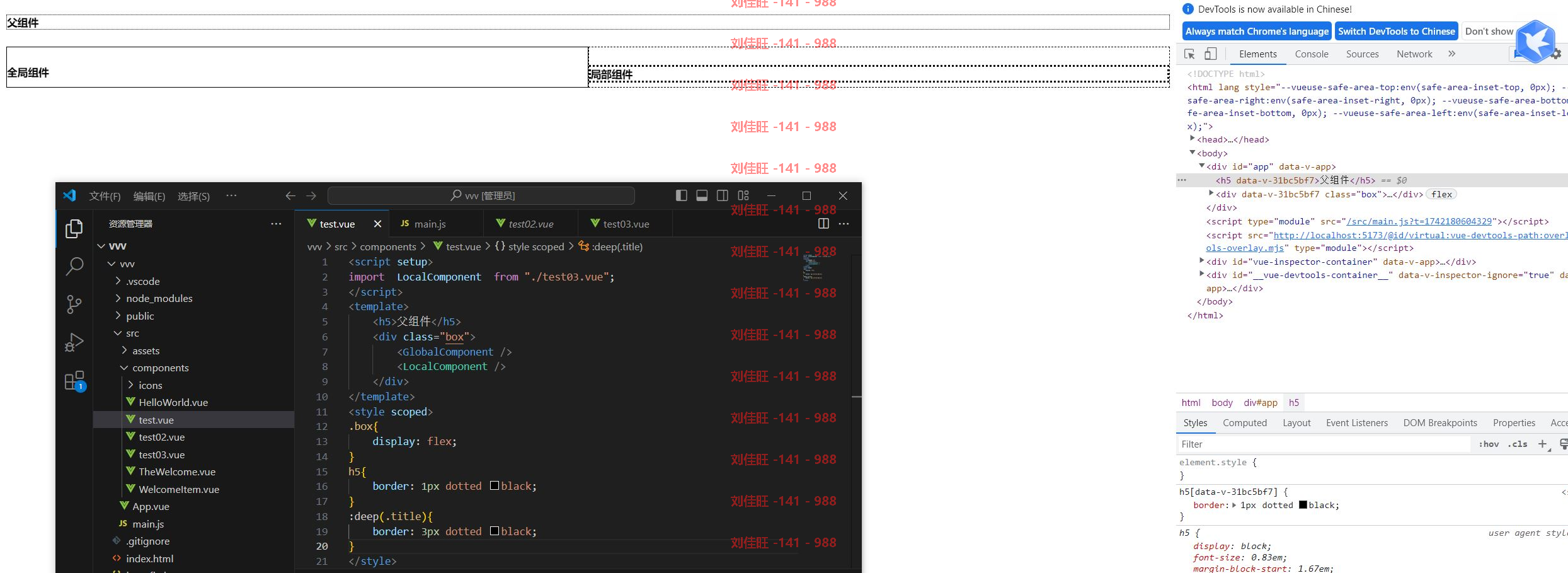The width and height of the screenshot is (1568, 573).
Task: Expand the node_modules folder
Action: (x=118, y=298)
